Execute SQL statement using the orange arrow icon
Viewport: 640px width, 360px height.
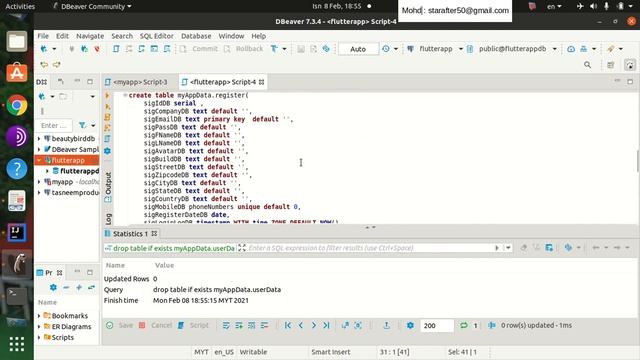tap(108, 96)
